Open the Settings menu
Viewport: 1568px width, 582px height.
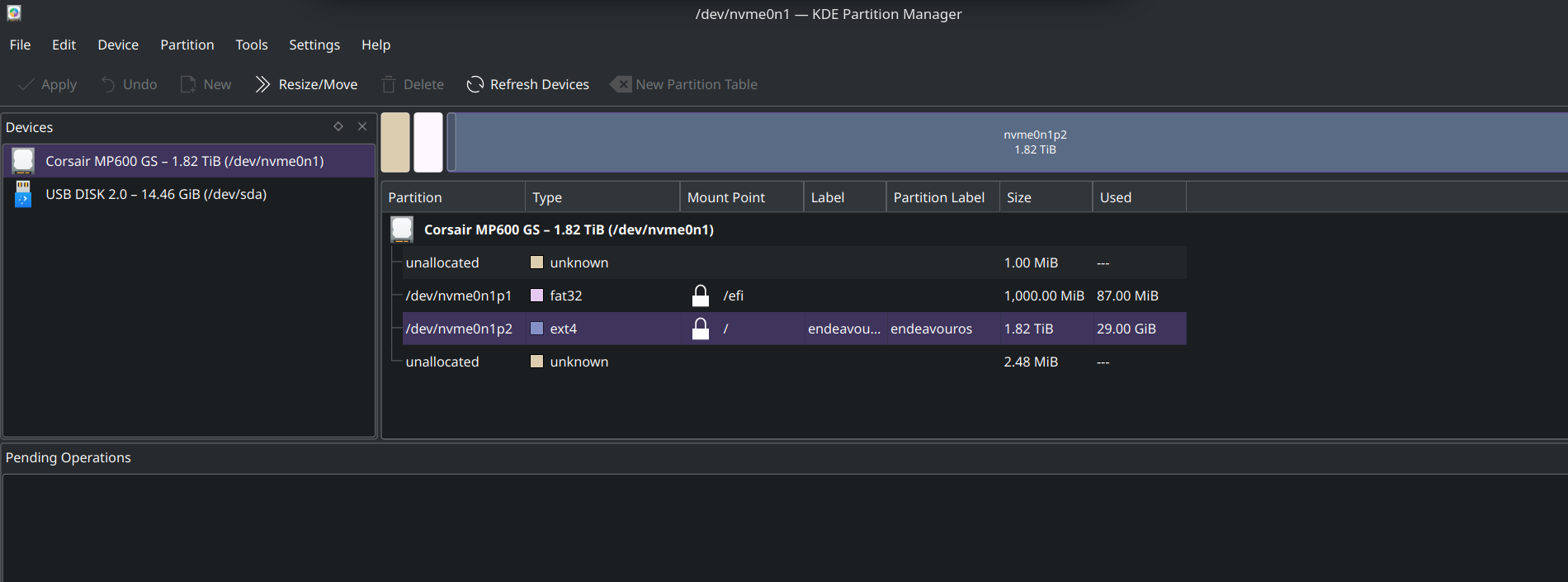(314, 45)
